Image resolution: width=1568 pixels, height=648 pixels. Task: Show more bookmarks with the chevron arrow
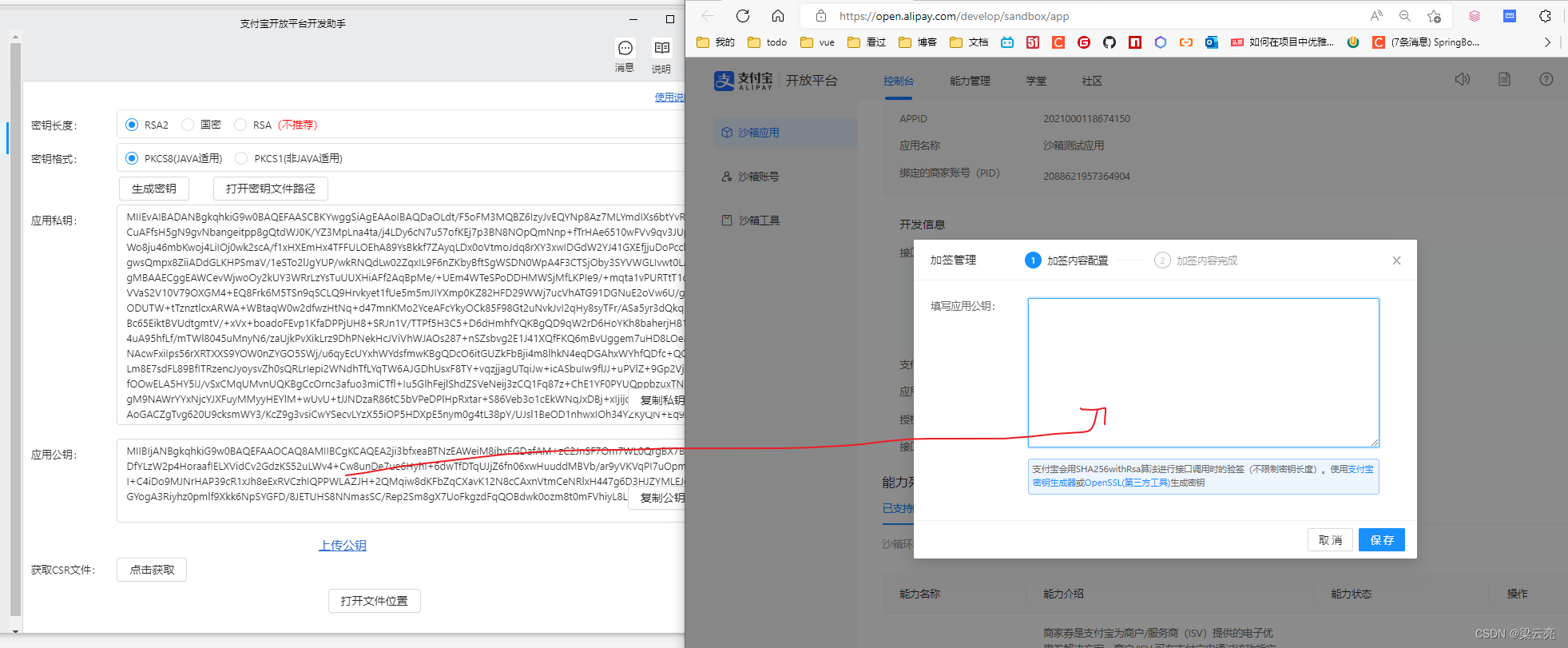(1547, 42)
